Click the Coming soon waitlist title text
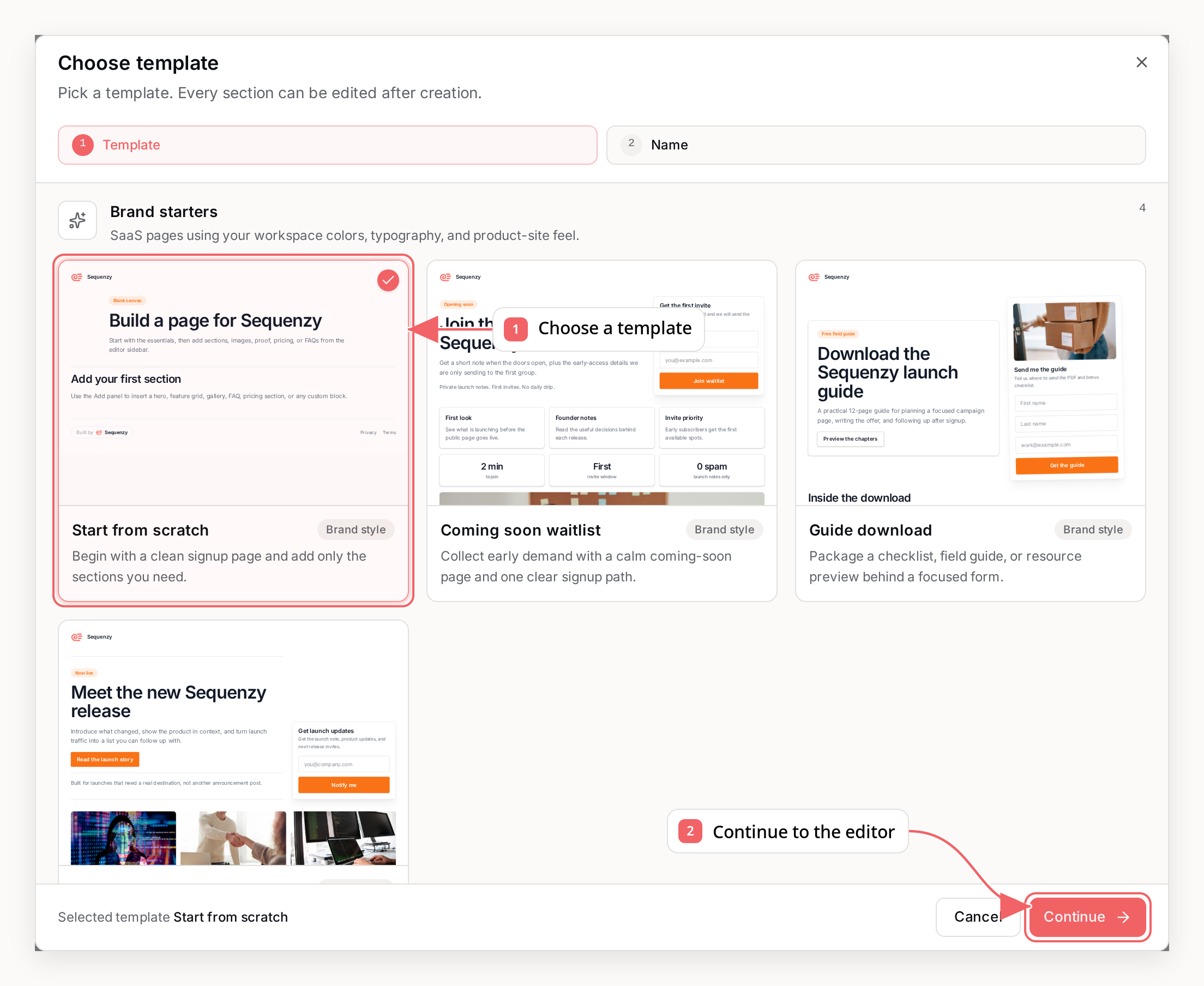This screenshot has width=1204, height=986. (520, 530)
